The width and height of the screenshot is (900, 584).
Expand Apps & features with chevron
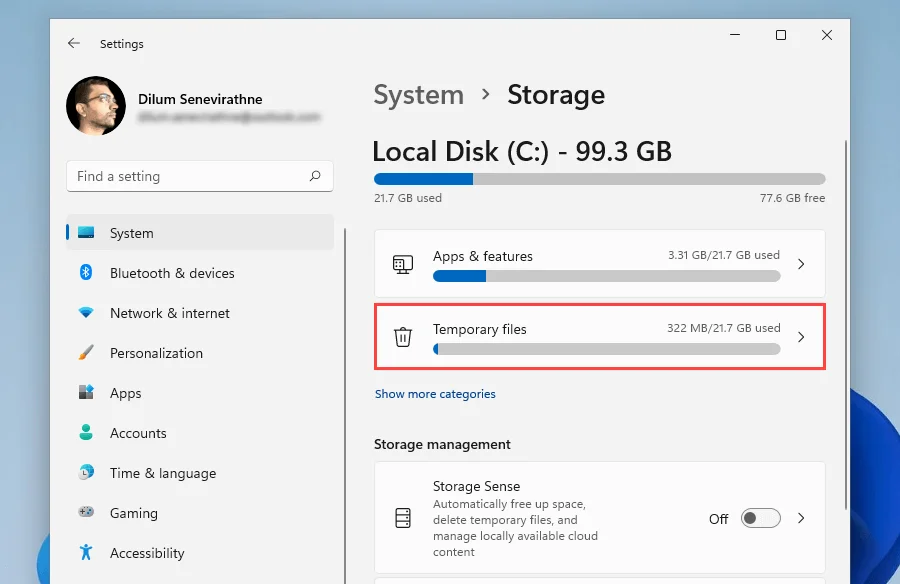(801, 264)
